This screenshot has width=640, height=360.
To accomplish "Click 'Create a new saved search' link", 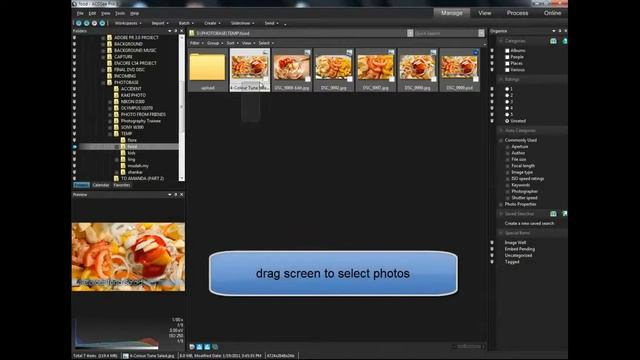I will pos(529,223).
